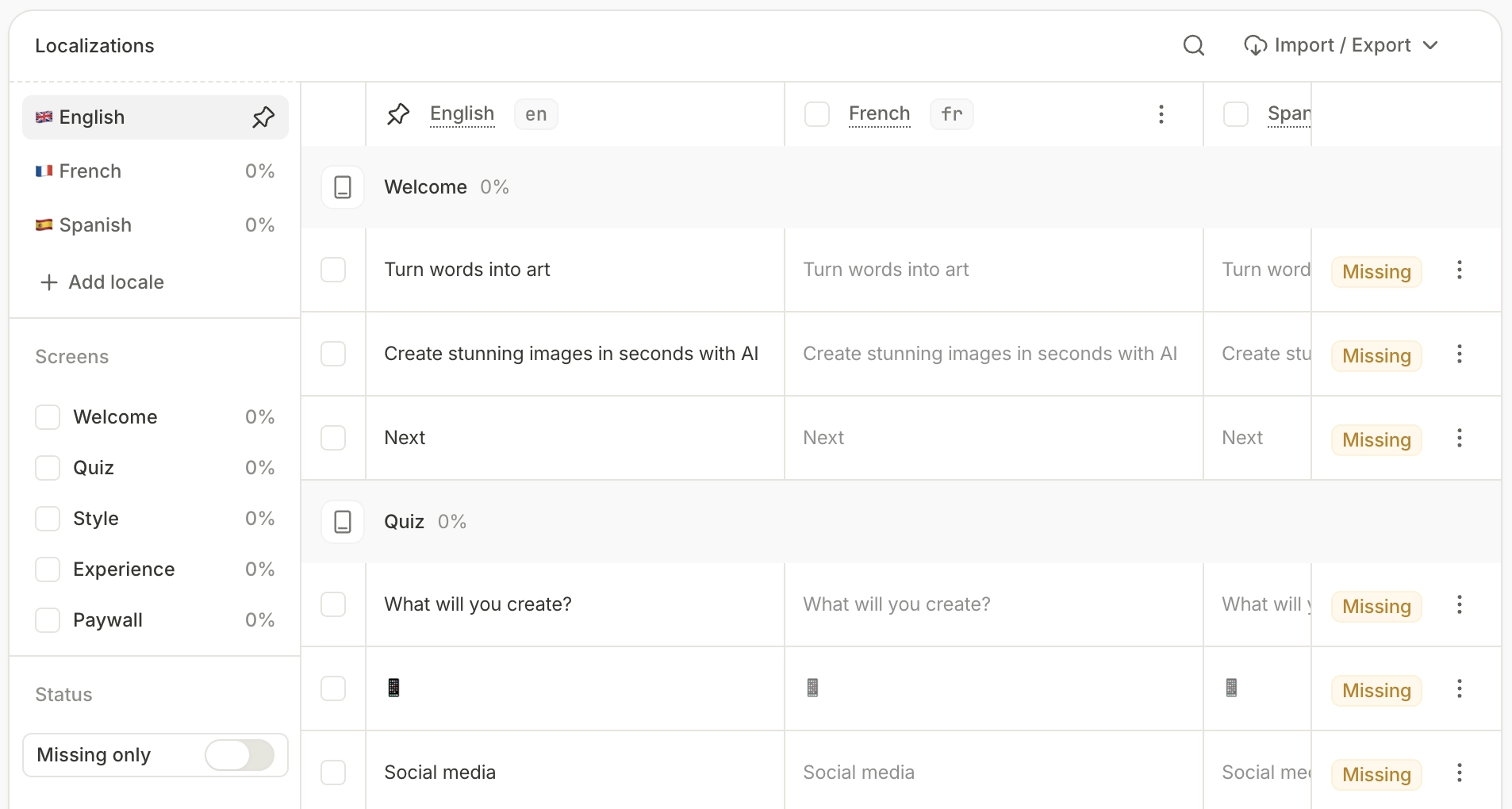
Task: Click the English column header link
Action: tap(462, 114)
